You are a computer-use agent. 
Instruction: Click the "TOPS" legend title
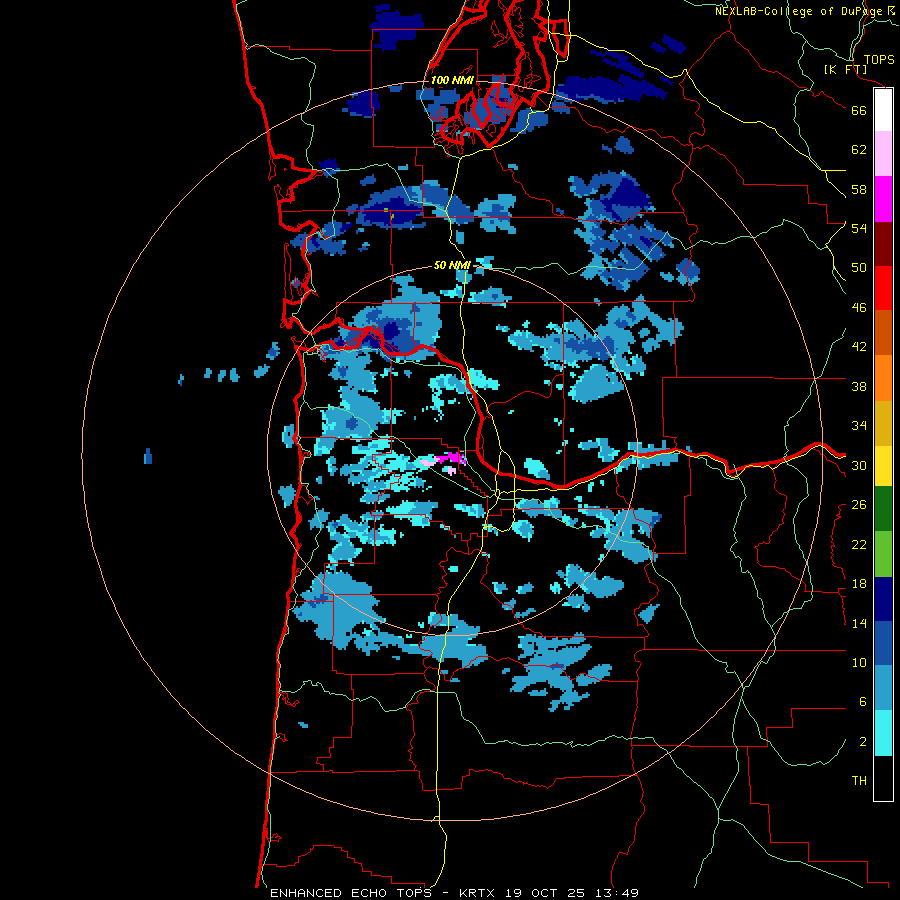[879, 60]
